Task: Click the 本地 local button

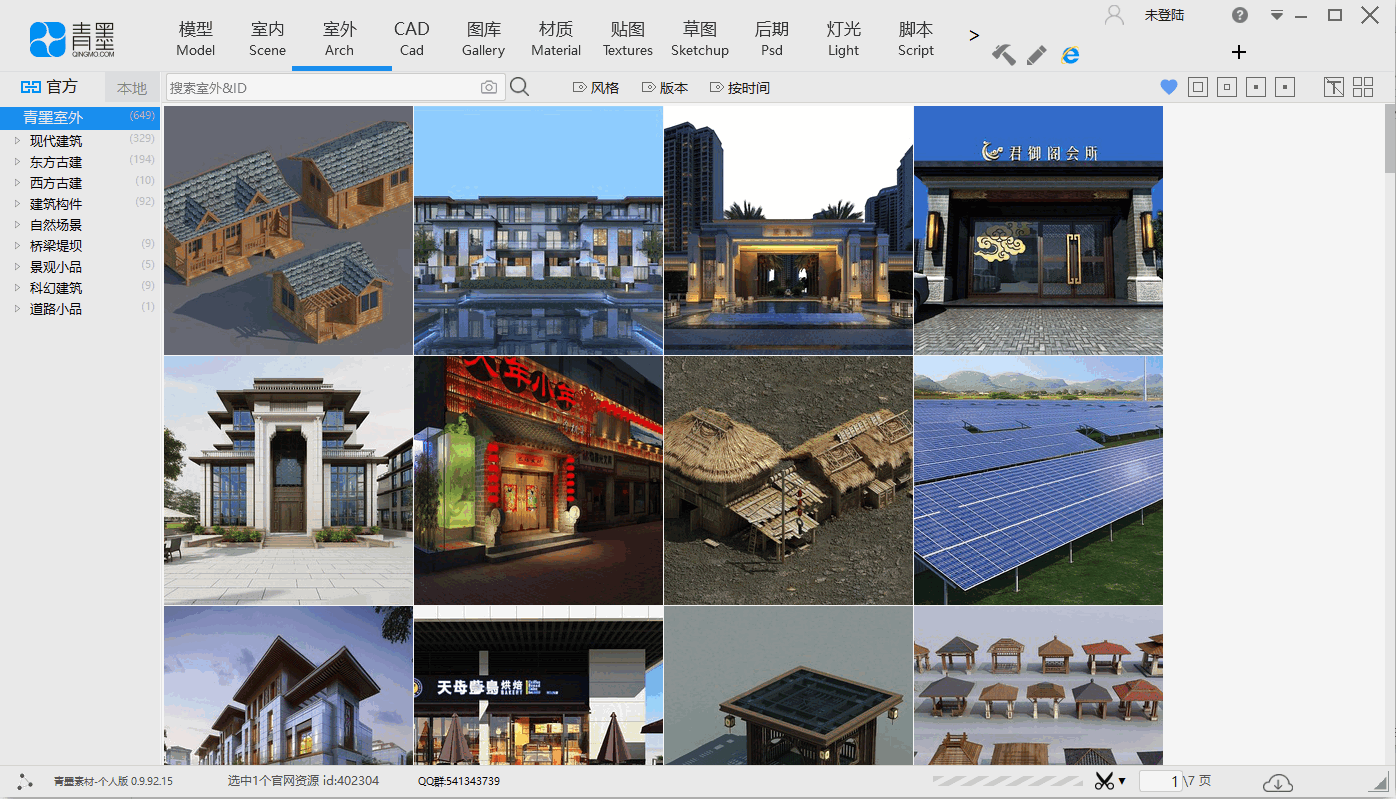Action: pos(131,88)
